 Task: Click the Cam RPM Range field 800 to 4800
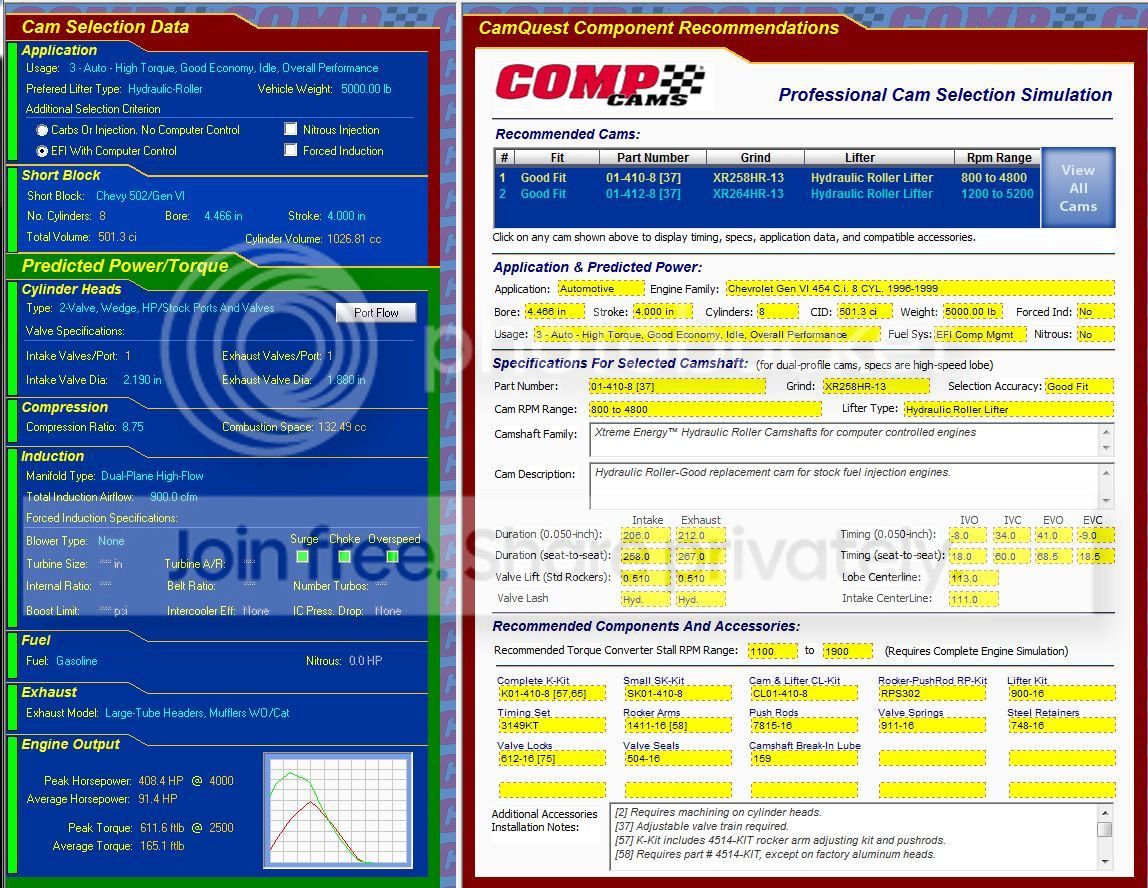[705, 409]
